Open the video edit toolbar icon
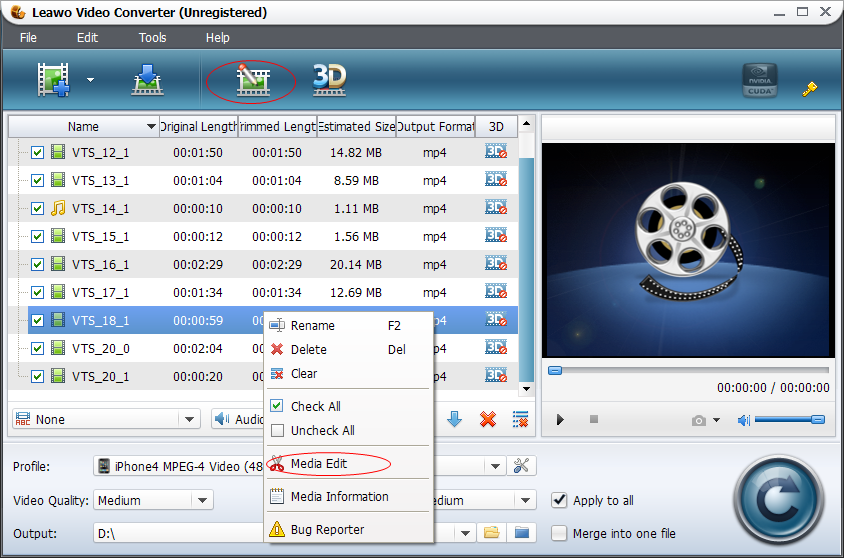Viewport: 844px width, 558px height. click(x=252, y=81)
